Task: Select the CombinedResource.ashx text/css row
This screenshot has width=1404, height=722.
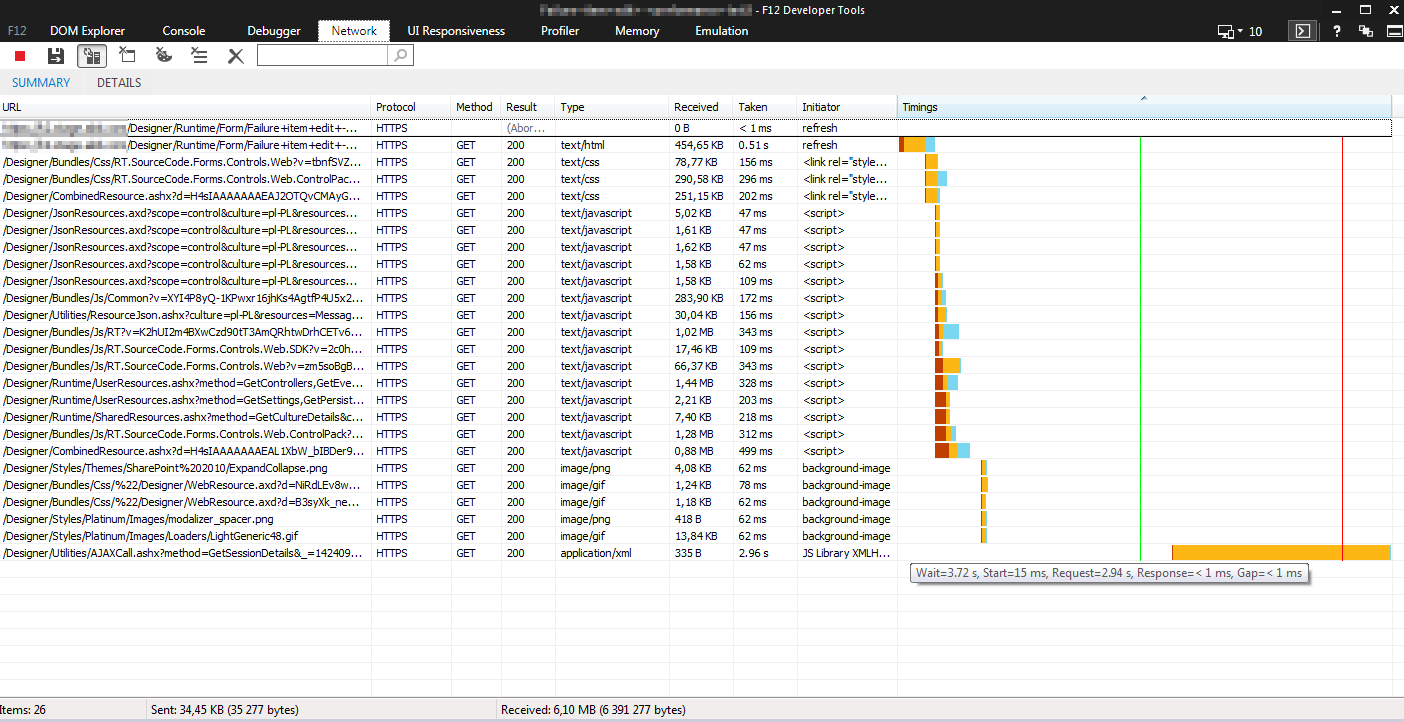Action: pos(696,196)
